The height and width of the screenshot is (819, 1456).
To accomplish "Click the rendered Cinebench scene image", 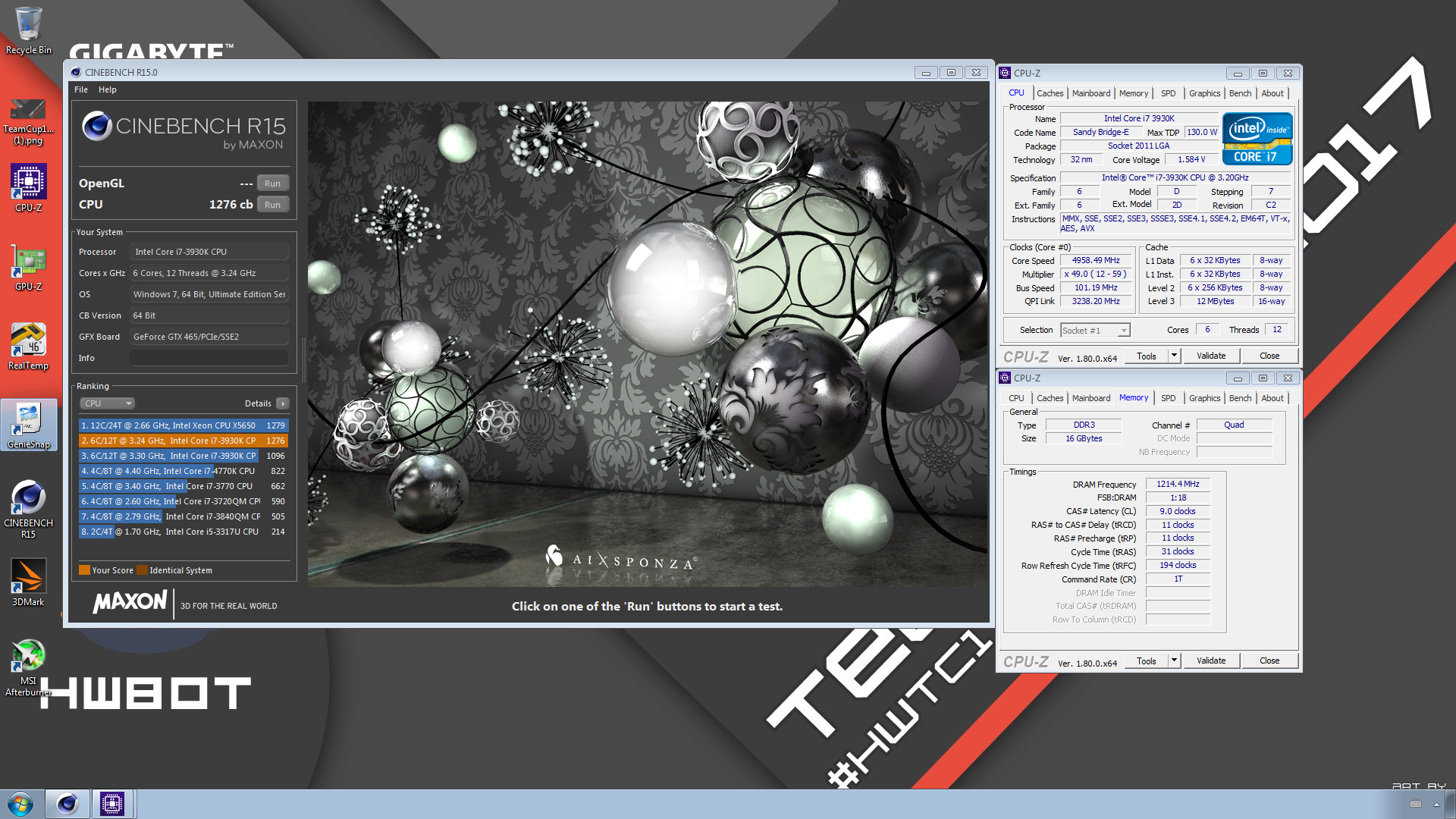I will pyautogui.click(x=648, y=344).
